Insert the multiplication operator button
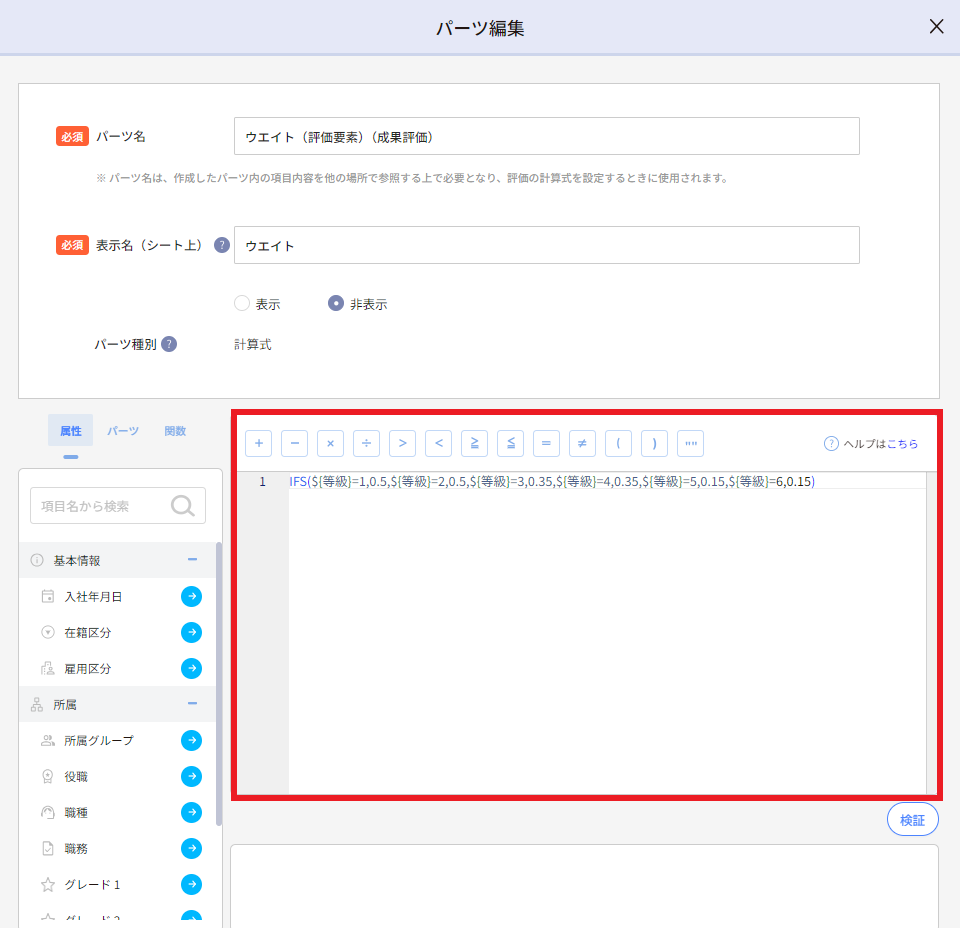 pyautogui.click(x=330, y=443)
